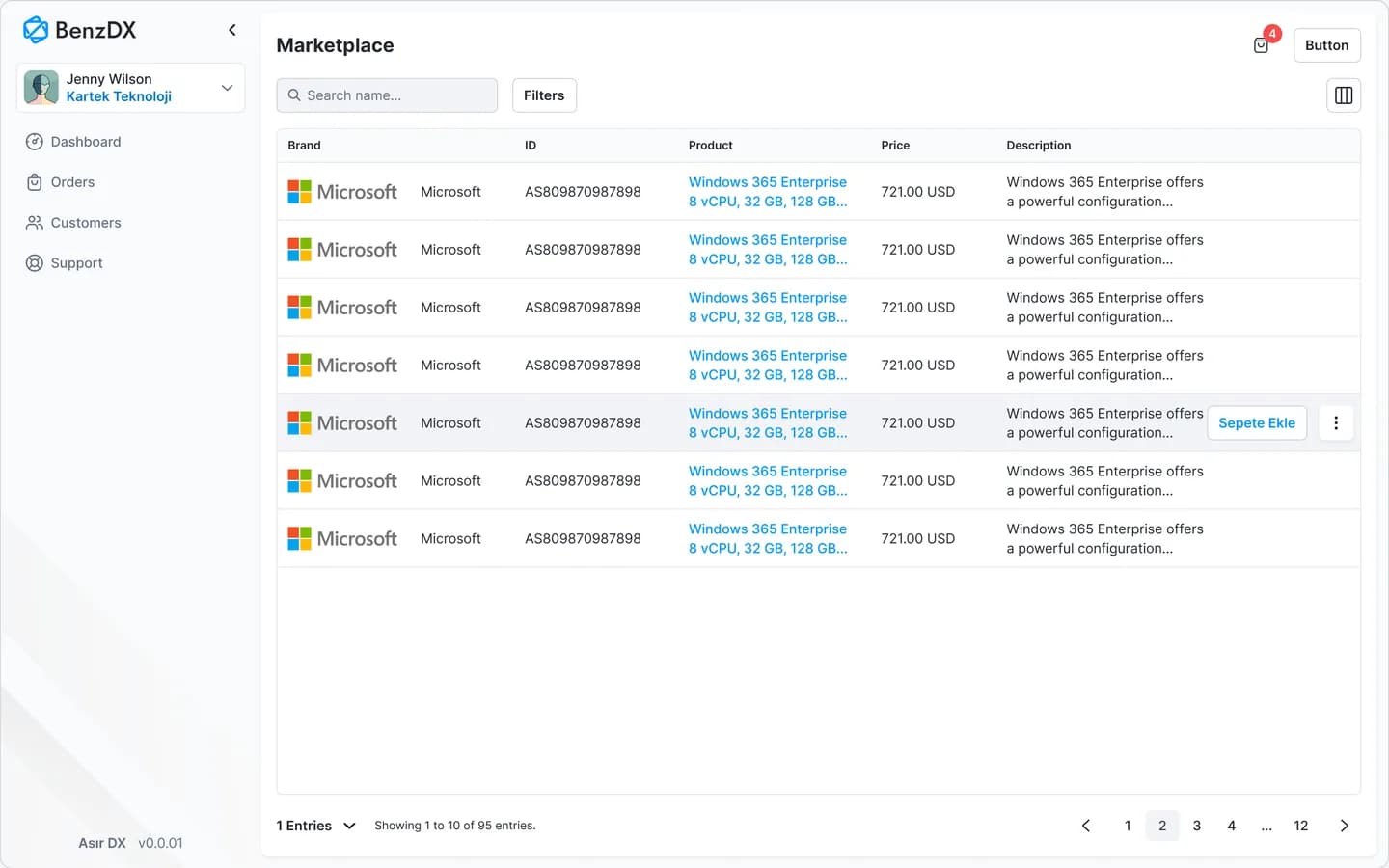Click the Search name input field
Image resolution: width=1389 pixels, height=868 pixels.
(x=387, y=95)
